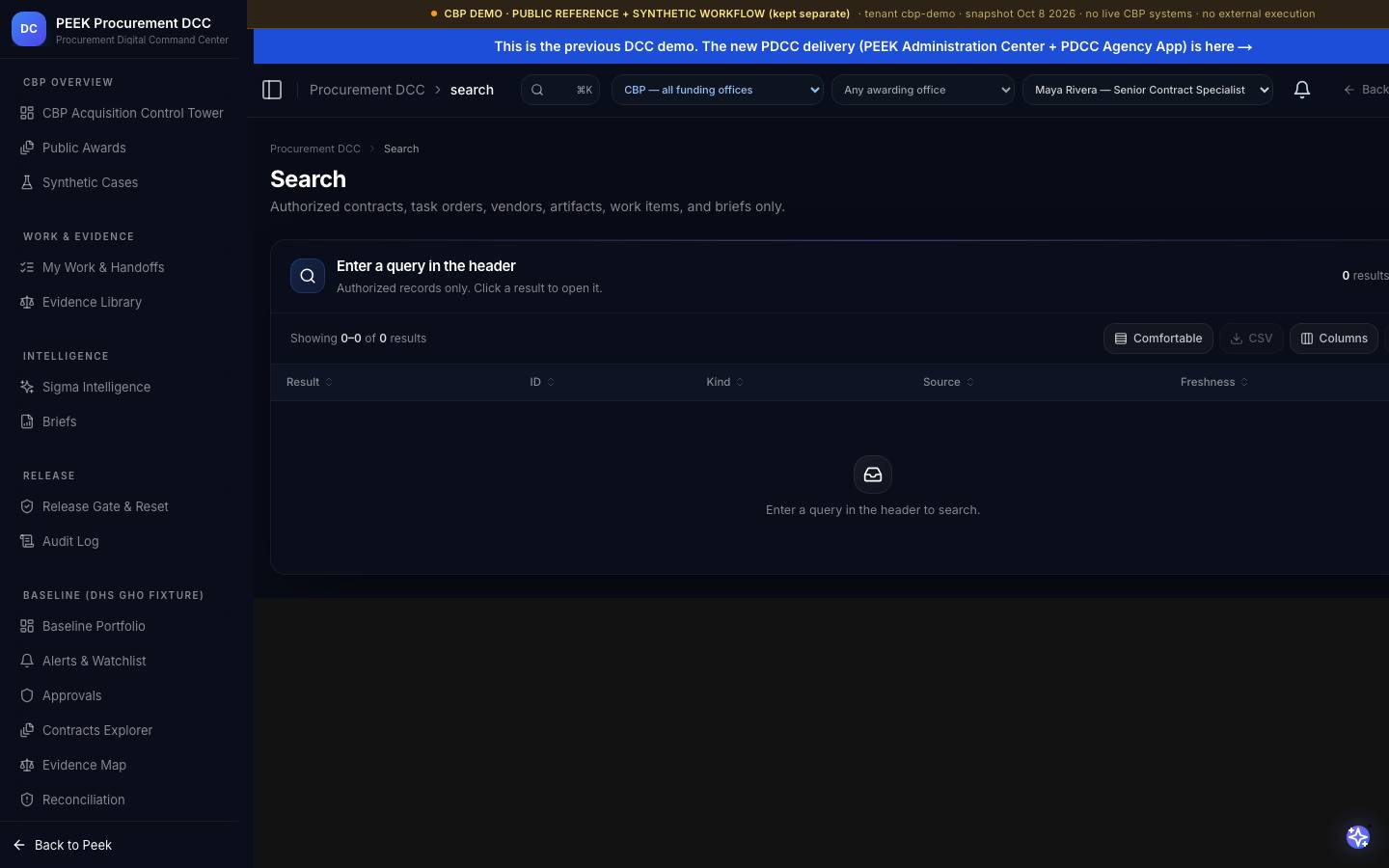
Task: Click the DC logo badge
Action: tap(29, 29)
